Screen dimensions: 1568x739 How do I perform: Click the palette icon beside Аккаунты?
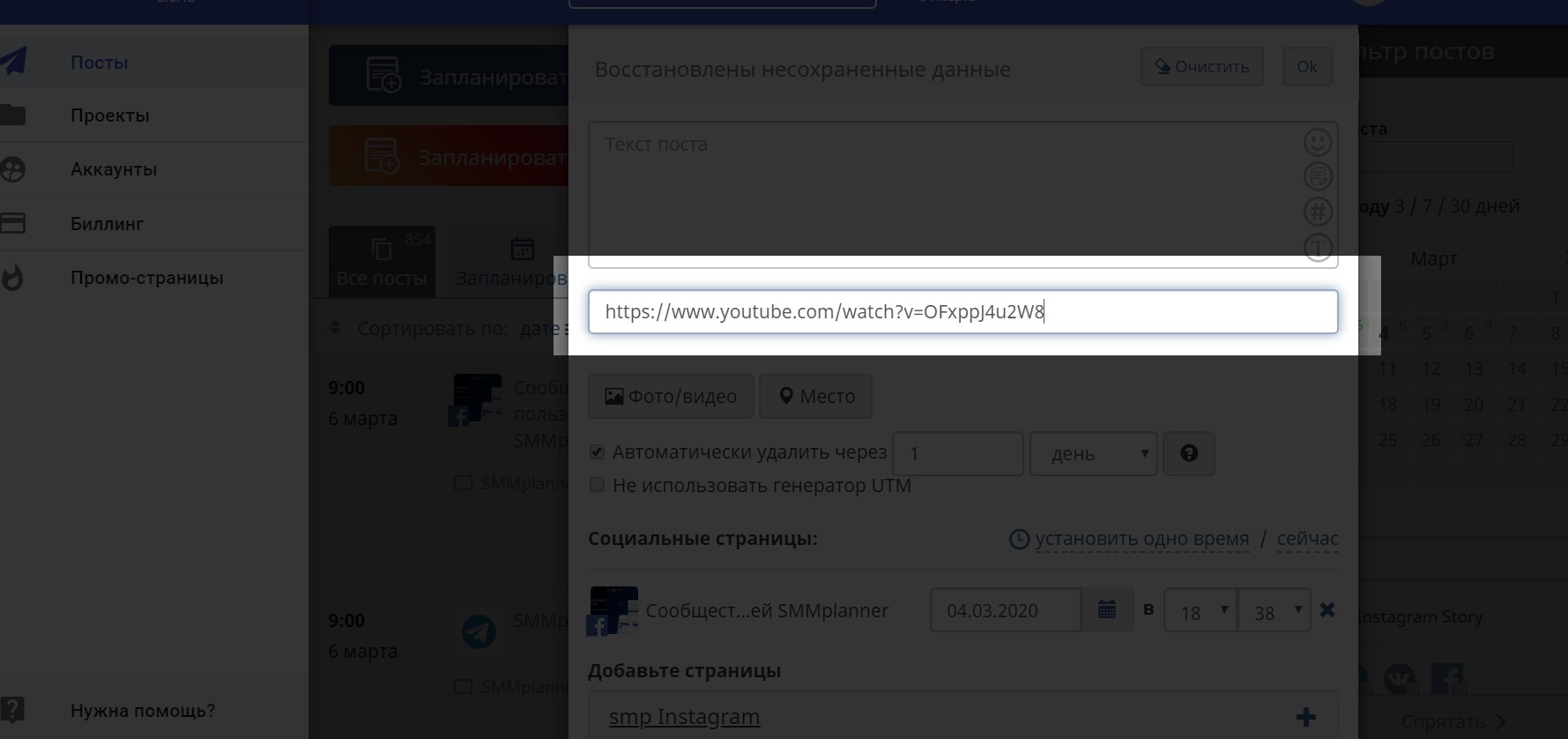click(x=13, y=169)
